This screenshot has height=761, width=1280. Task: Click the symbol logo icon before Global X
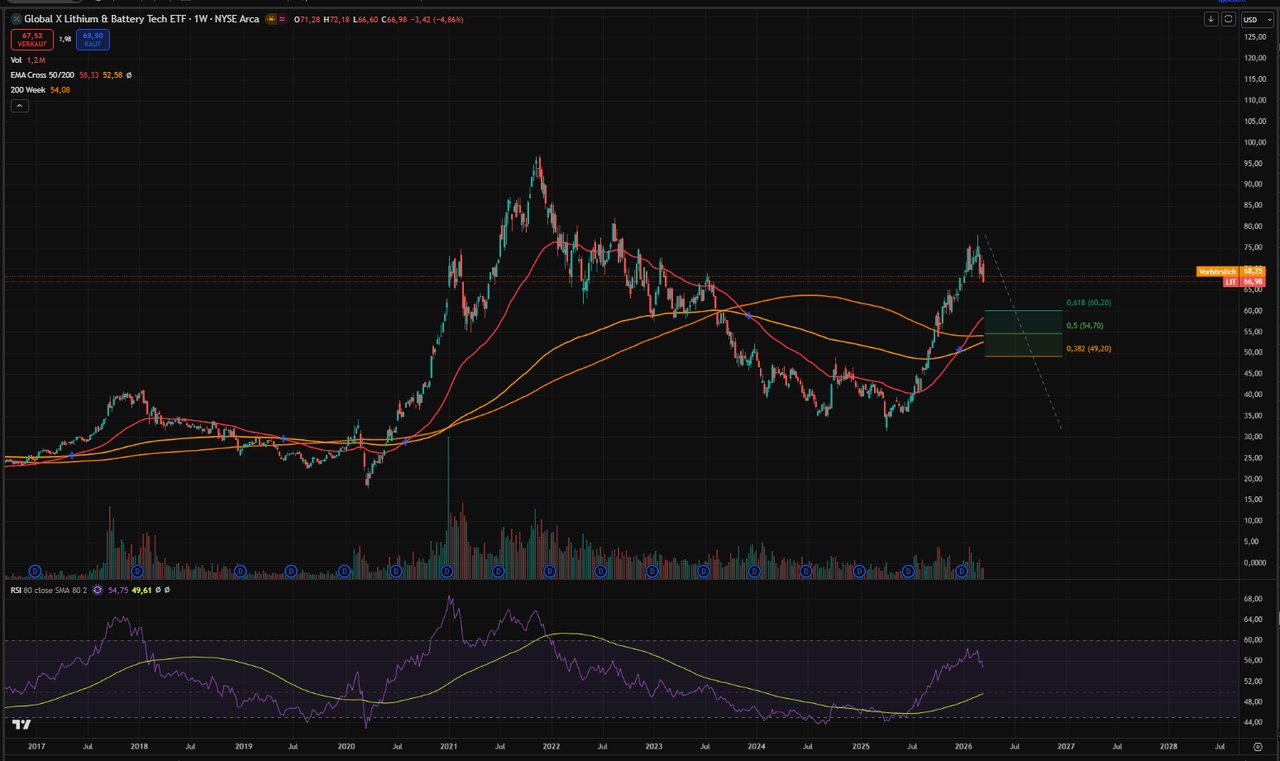click(x=16, y=19)
